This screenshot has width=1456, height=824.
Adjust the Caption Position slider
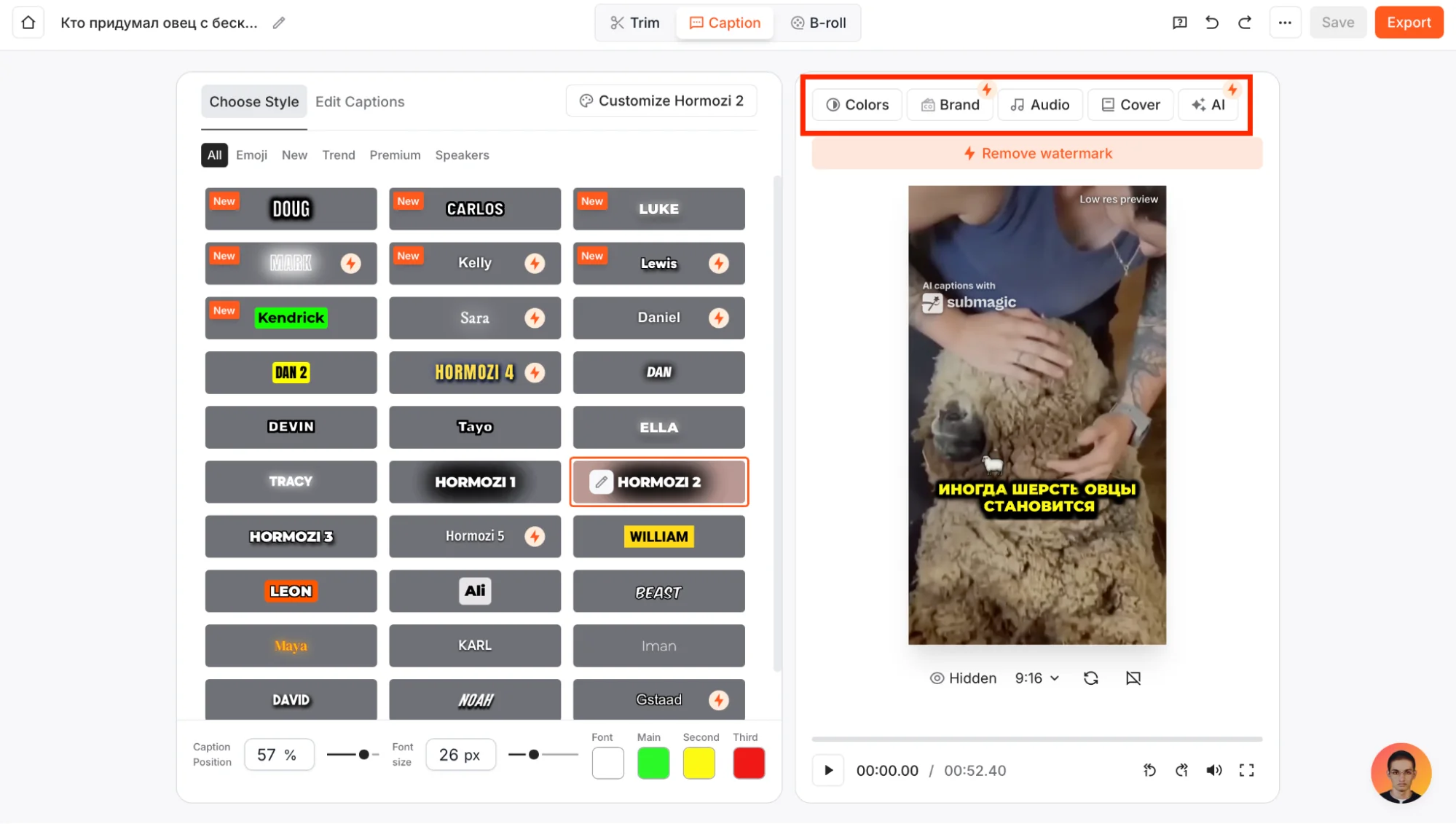(x=353, y=755)
